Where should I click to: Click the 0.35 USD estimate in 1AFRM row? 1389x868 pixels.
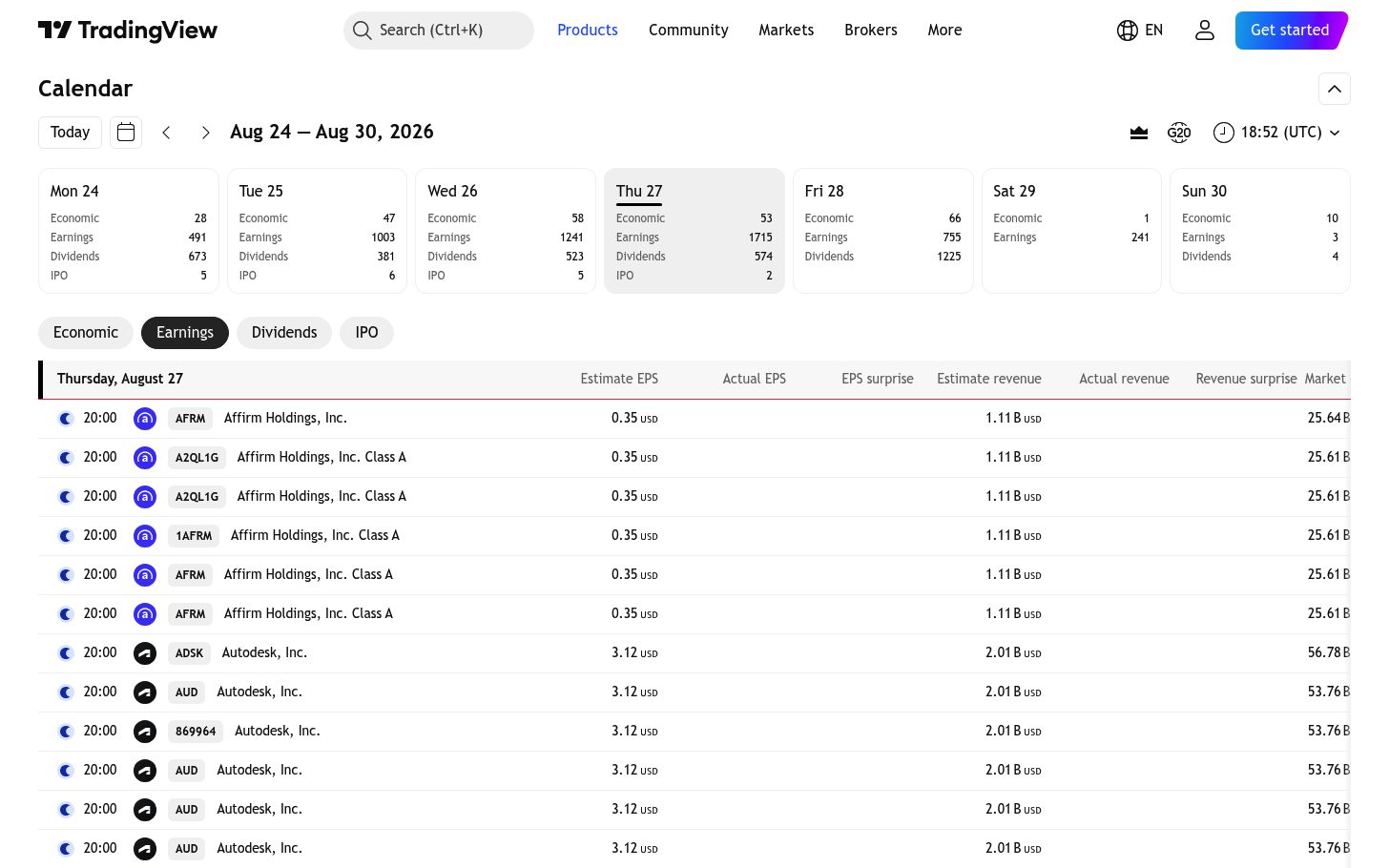click(634, 536)
